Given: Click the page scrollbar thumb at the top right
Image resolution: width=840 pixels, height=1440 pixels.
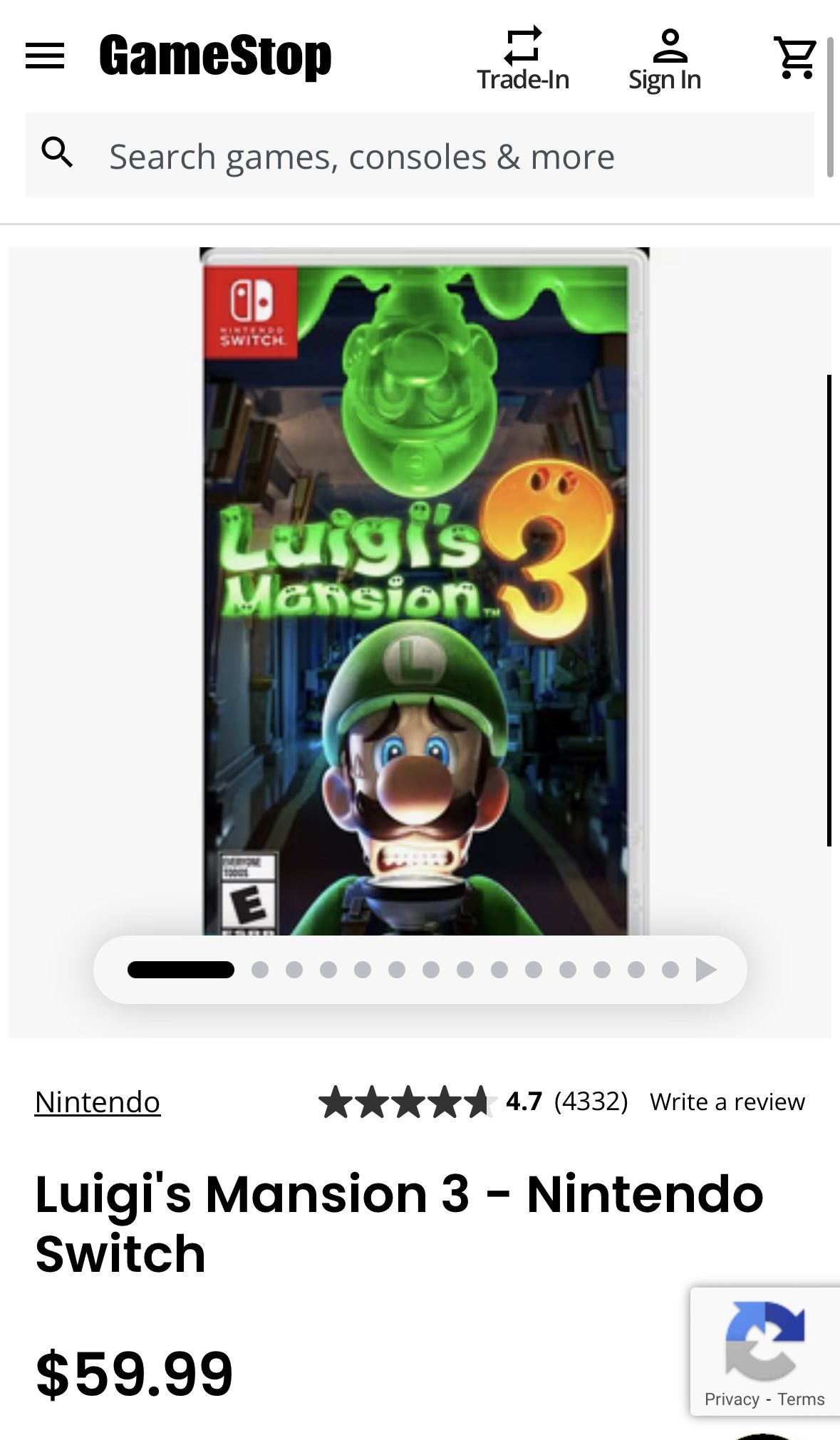Looking at the screenshot, I should (830, 107).
